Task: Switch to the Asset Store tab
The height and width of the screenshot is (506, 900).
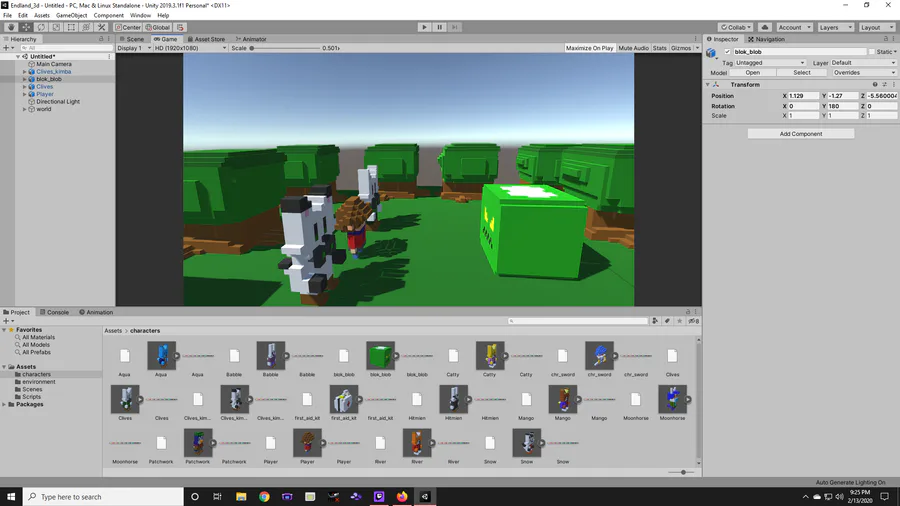Action: pos(206,39)
